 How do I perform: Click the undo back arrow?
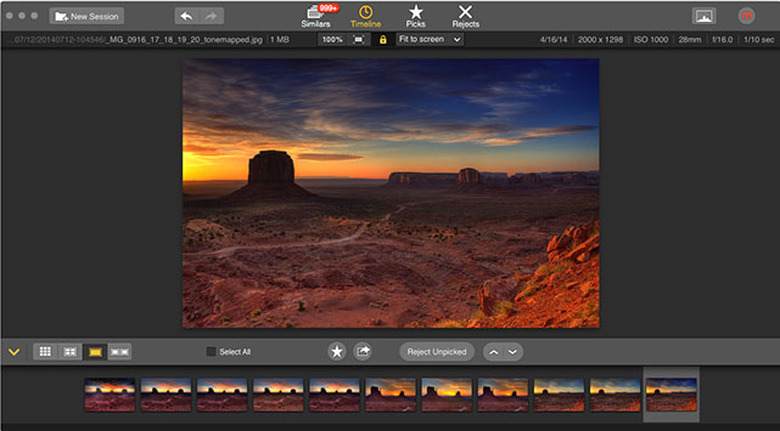point(187,16)
